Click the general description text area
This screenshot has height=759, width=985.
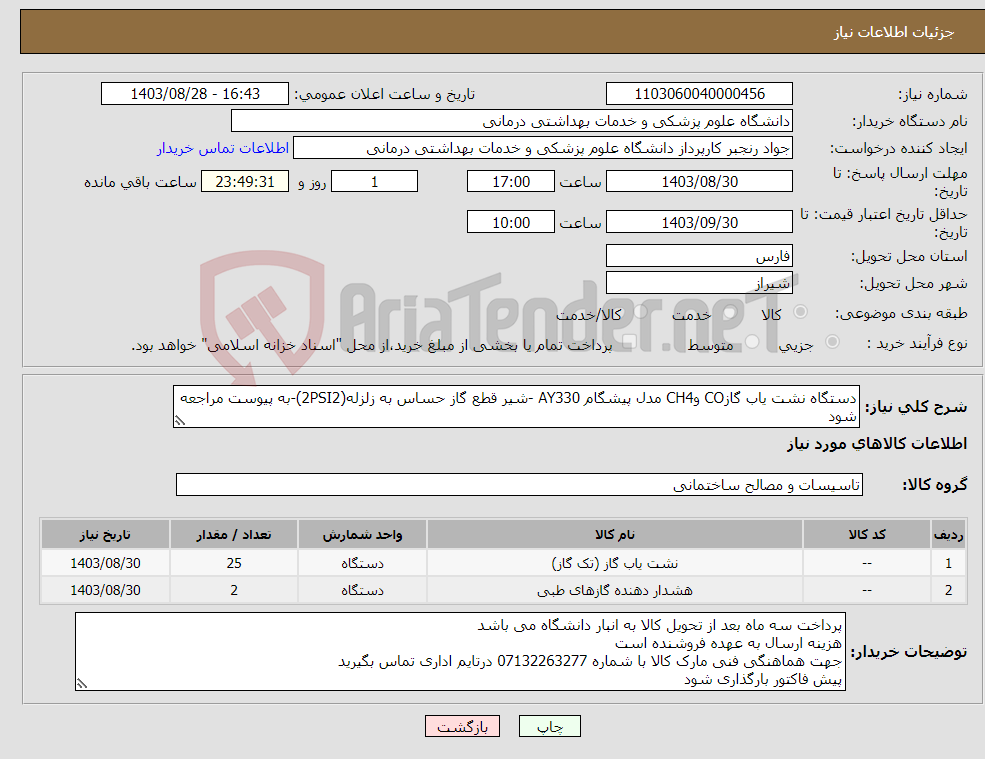(516, 407)
